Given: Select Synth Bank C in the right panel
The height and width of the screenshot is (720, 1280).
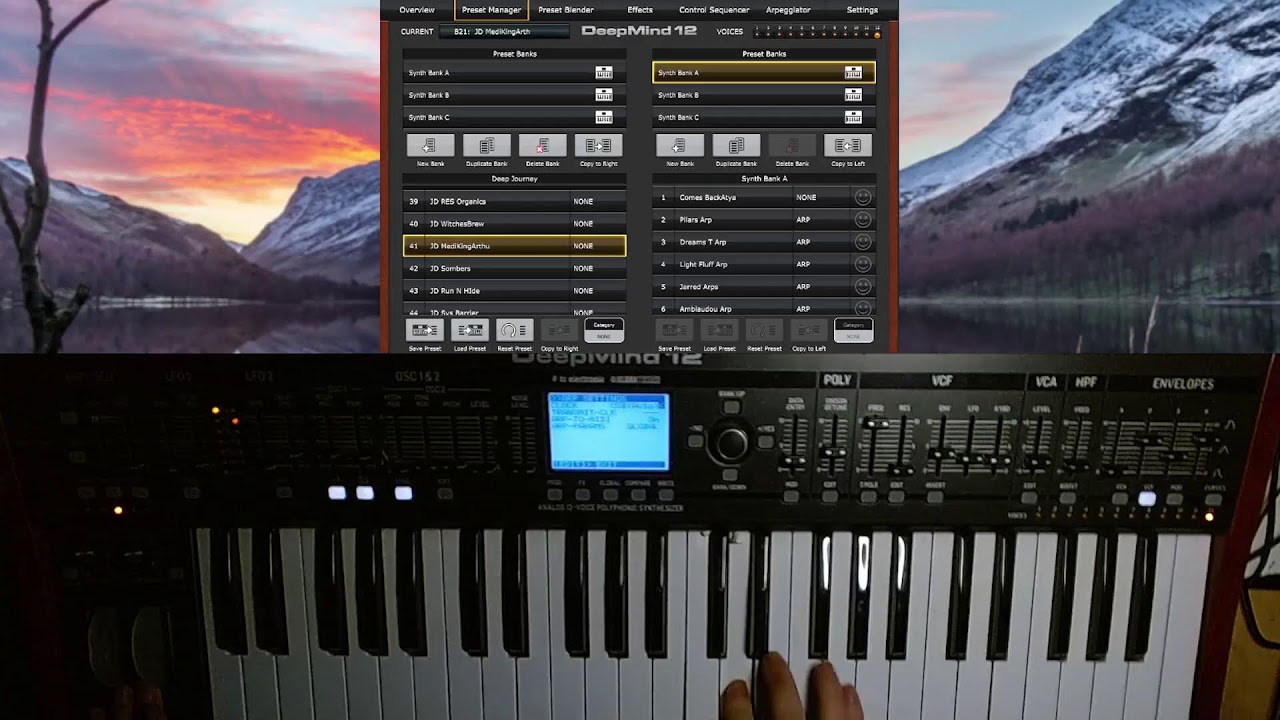Looking at the screenshot, I should pos(764,117).
